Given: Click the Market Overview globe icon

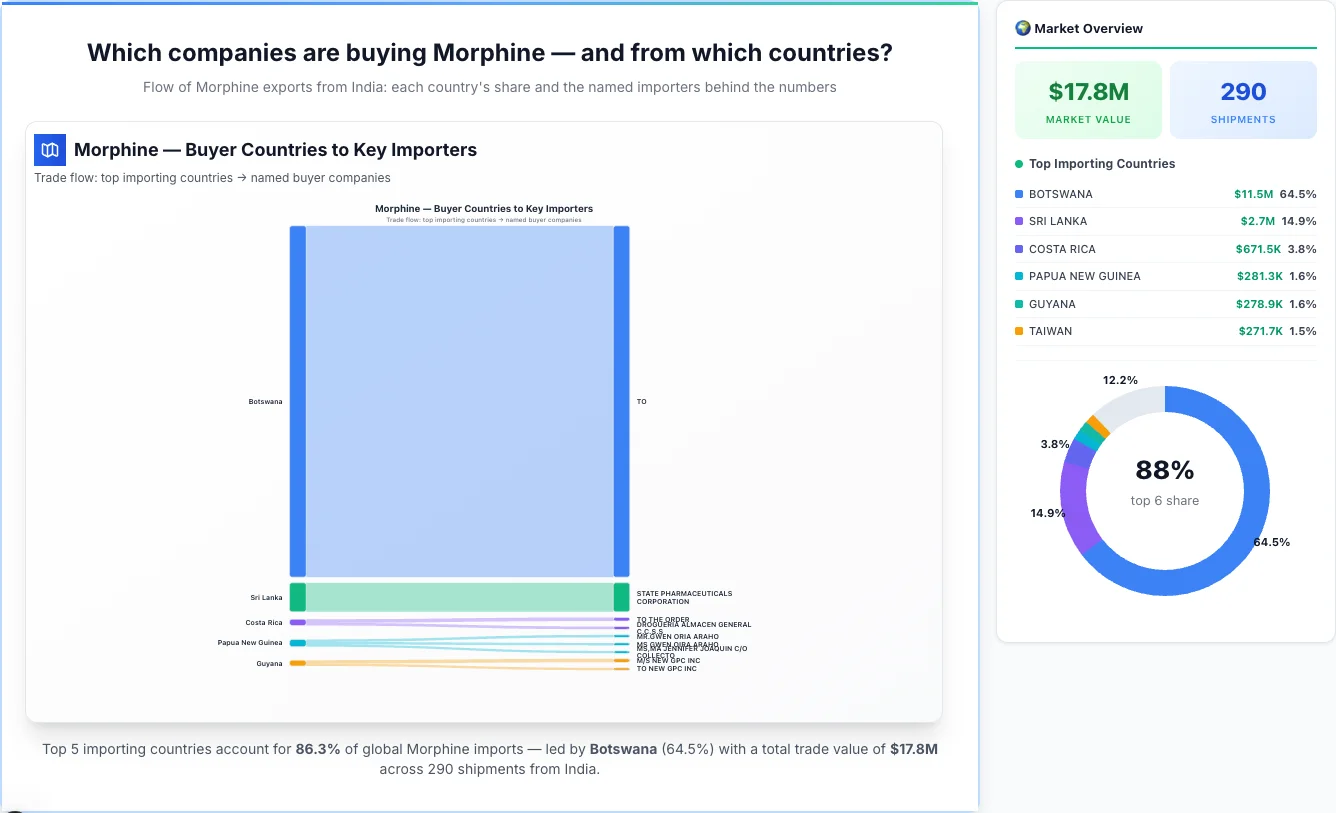Looking at the screenshot, I should (1022, 28).
